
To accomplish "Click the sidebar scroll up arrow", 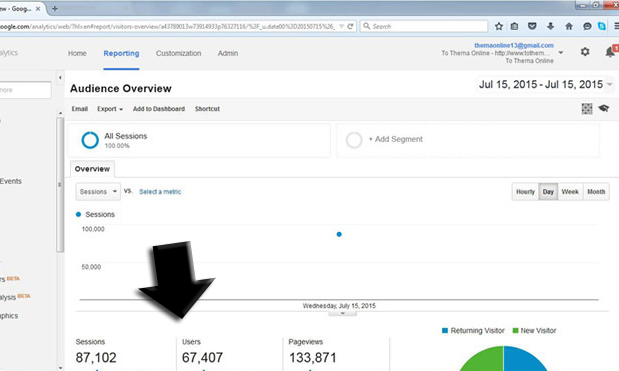I will click(x=60, y=113).
